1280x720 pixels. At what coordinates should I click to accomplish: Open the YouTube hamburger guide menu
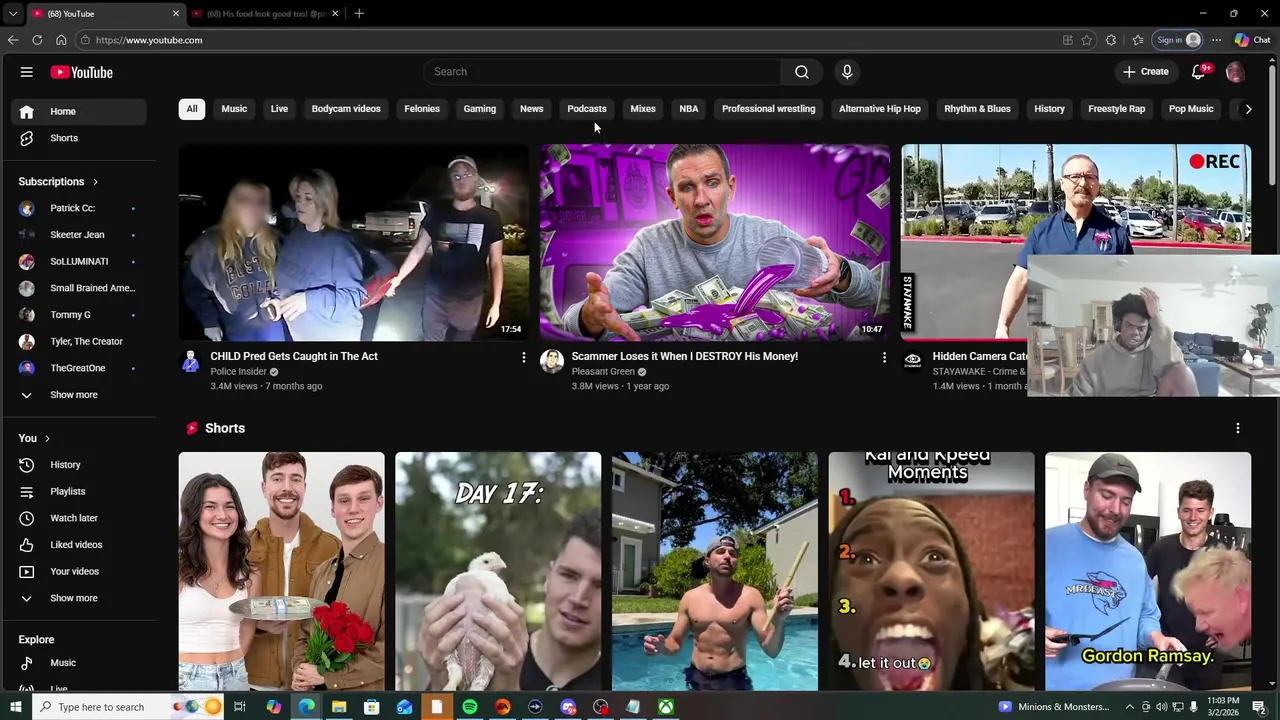pyautogui.click(x=27, y=72)
